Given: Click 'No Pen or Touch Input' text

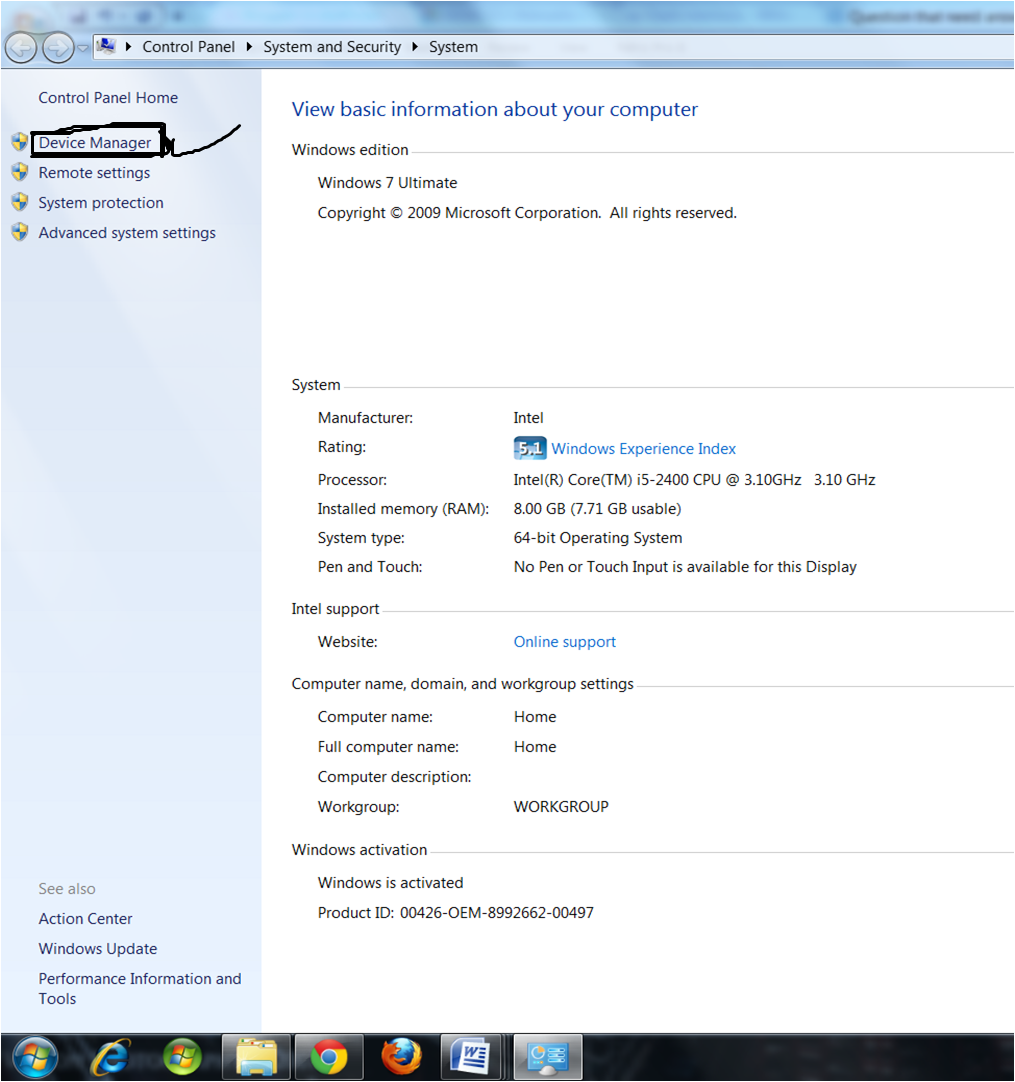Looking at the screenshot, I should (685, 567).
